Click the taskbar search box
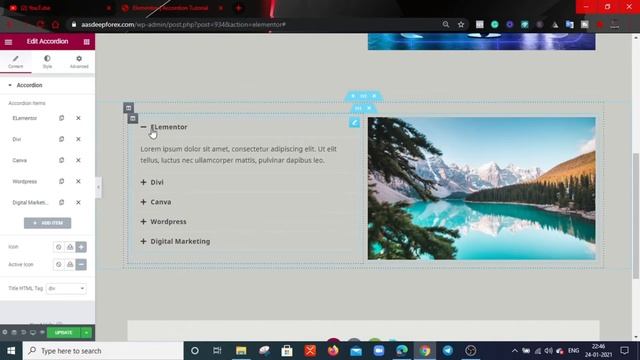This screenshot has height=360, width=640. (x=103, y=351)
